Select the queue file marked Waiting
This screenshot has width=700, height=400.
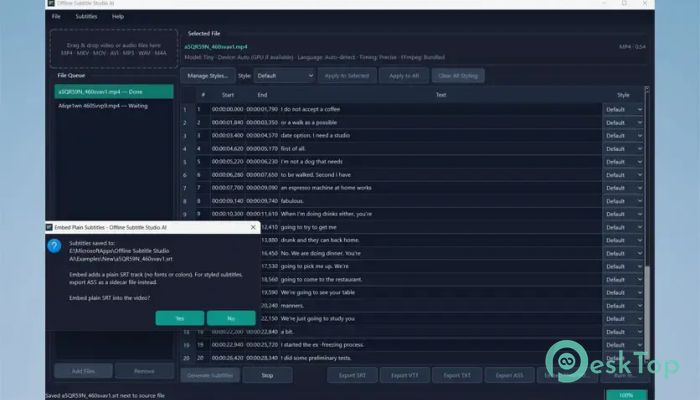[x=114, y=106]
